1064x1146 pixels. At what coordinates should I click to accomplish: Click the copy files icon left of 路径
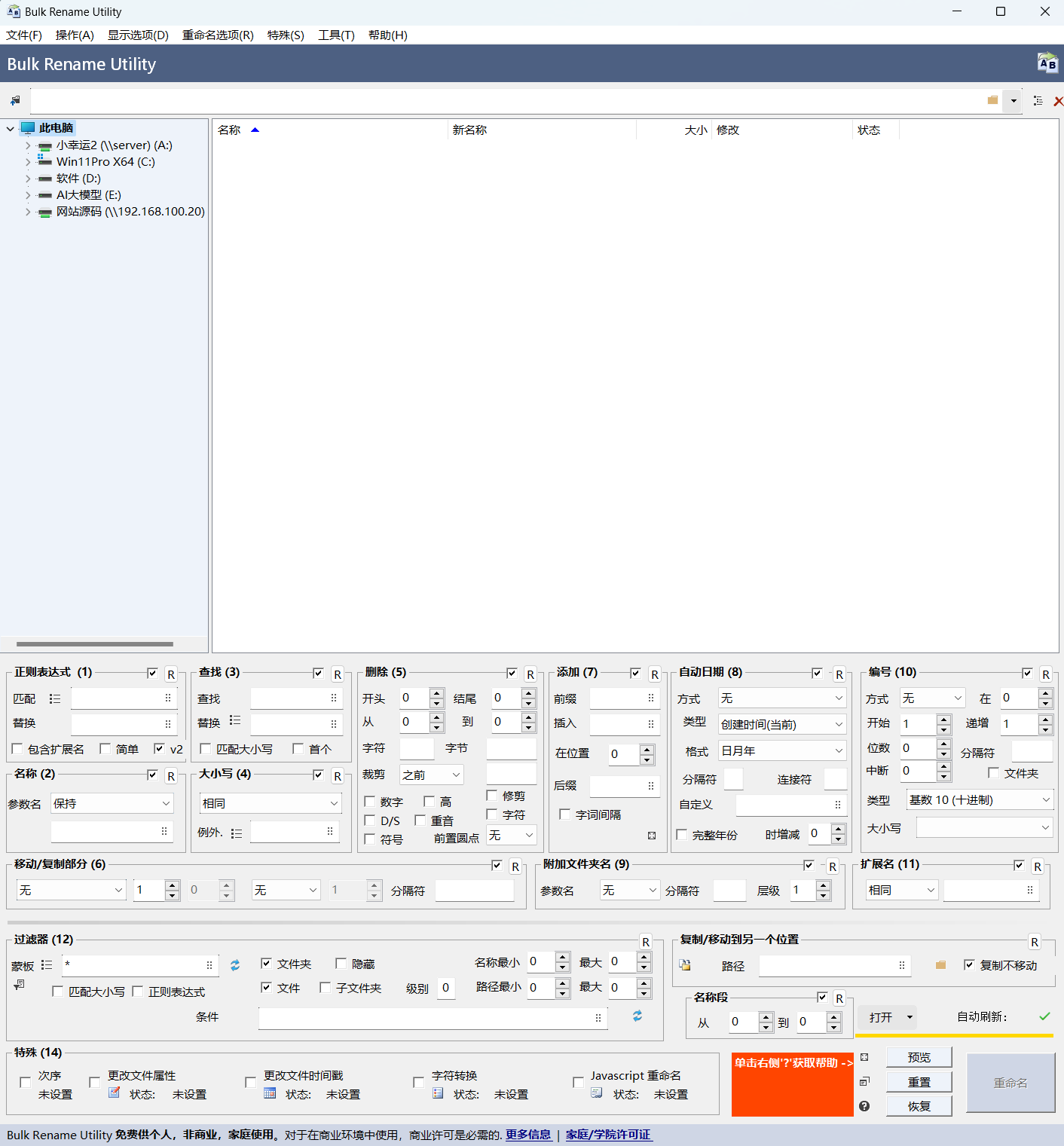[x=685, y=964]
